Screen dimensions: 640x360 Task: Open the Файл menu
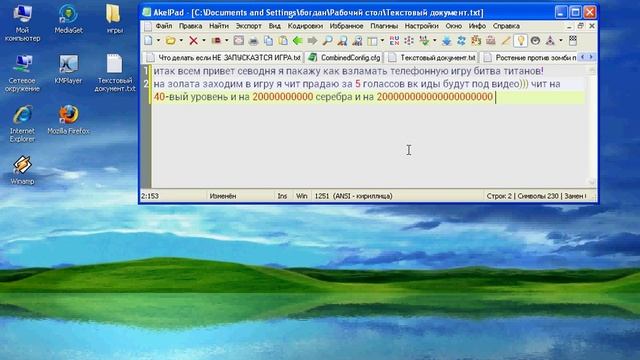pos(164,26)
